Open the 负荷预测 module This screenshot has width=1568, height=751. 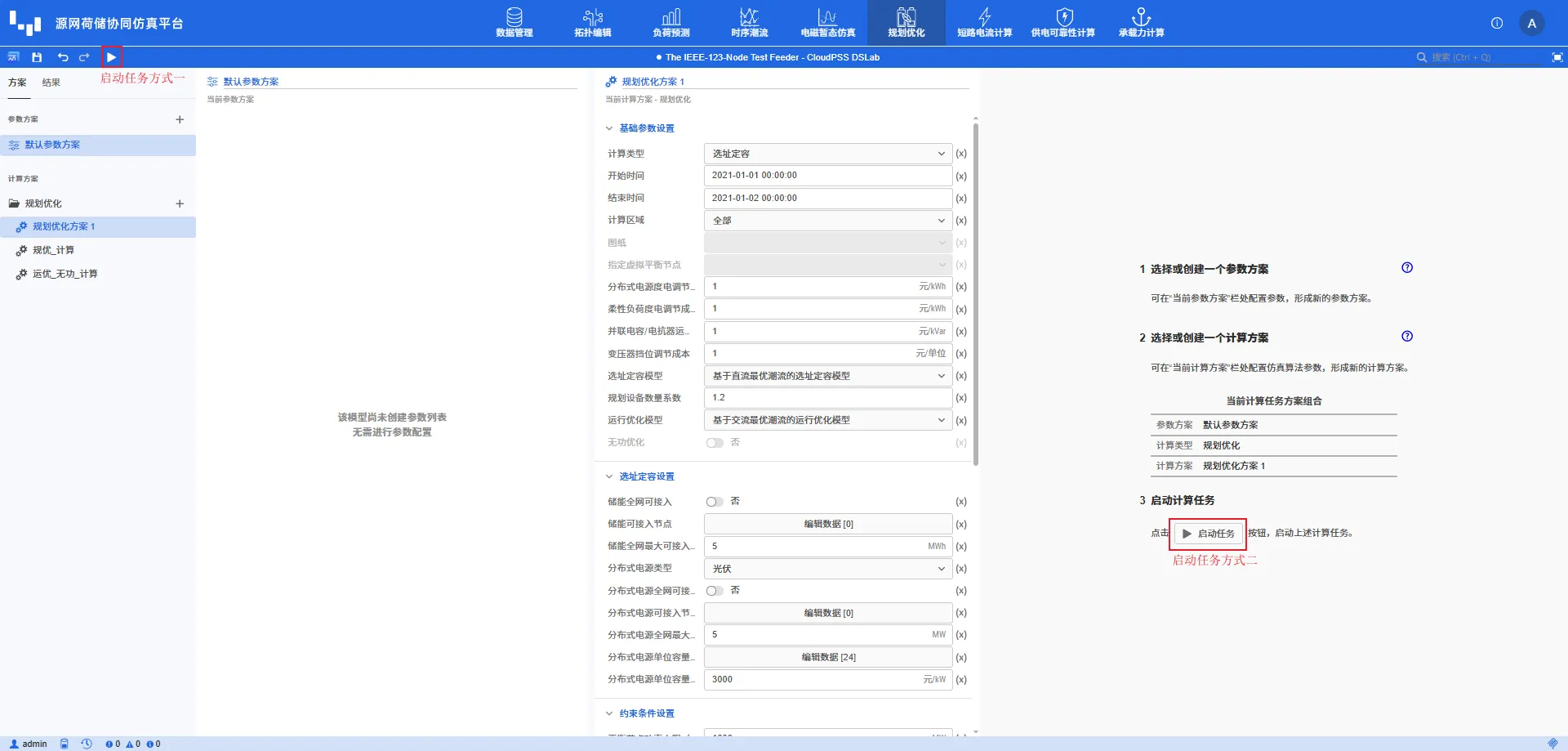click(671, 22)
